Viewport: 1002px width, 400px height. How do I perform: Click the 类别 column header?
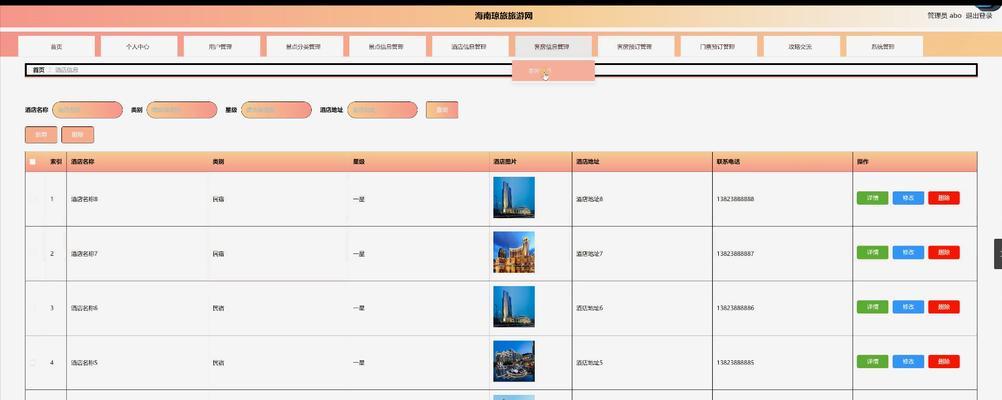coord(218,162)
